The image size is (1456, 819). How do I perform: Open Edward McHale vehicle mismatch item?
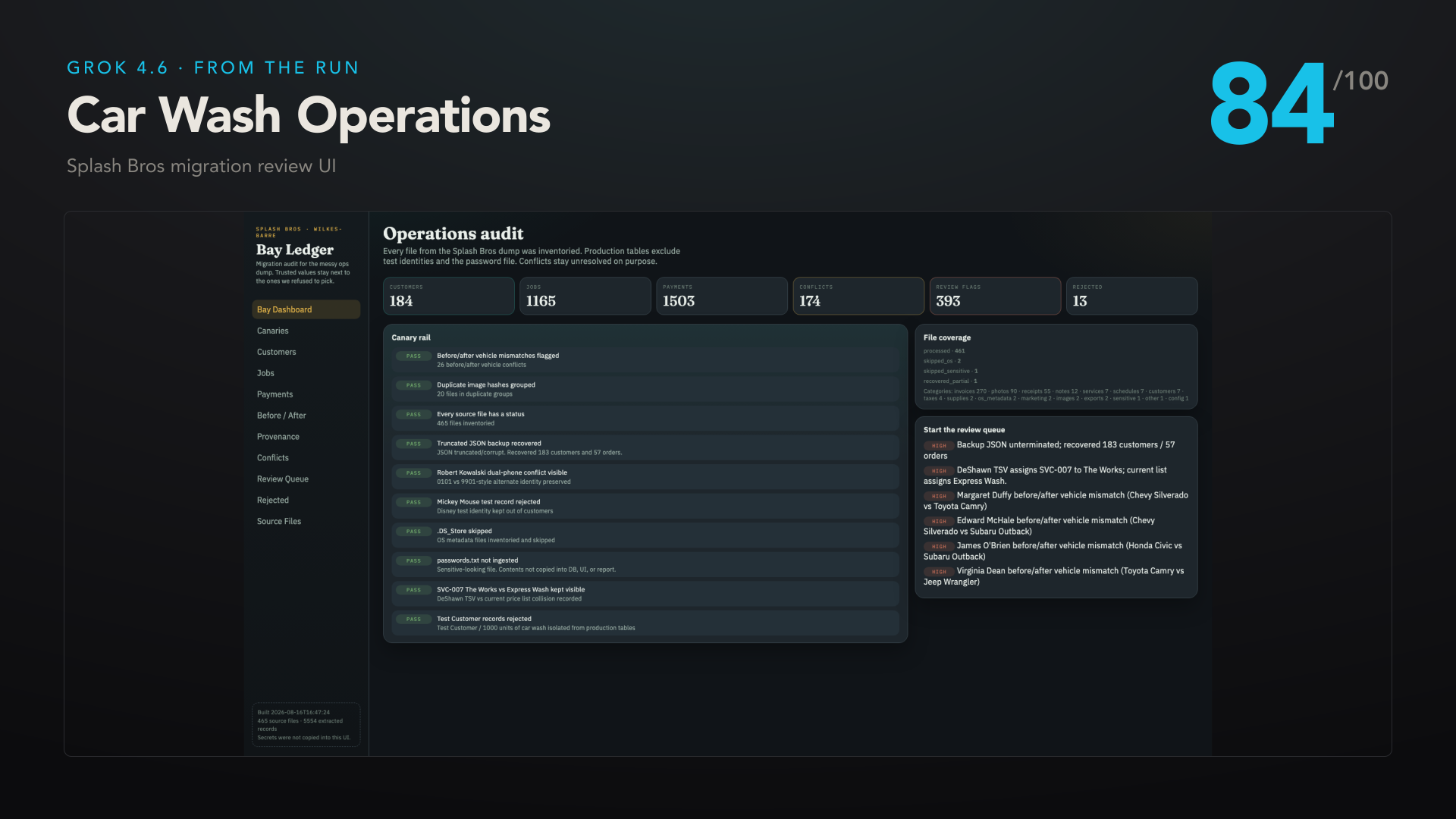coord(1056,526)
